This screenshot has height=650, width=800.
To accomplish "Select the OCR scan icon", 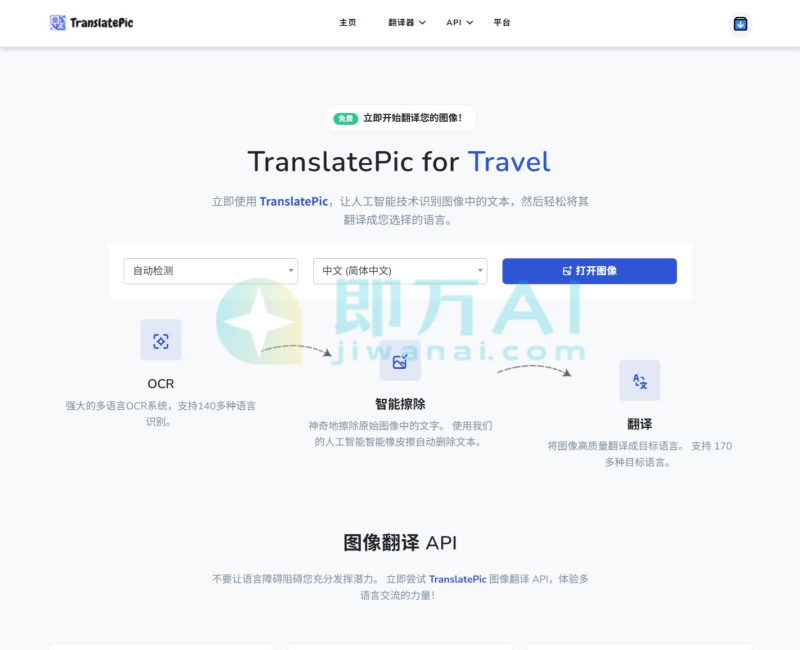I will (x=161, y=340).
